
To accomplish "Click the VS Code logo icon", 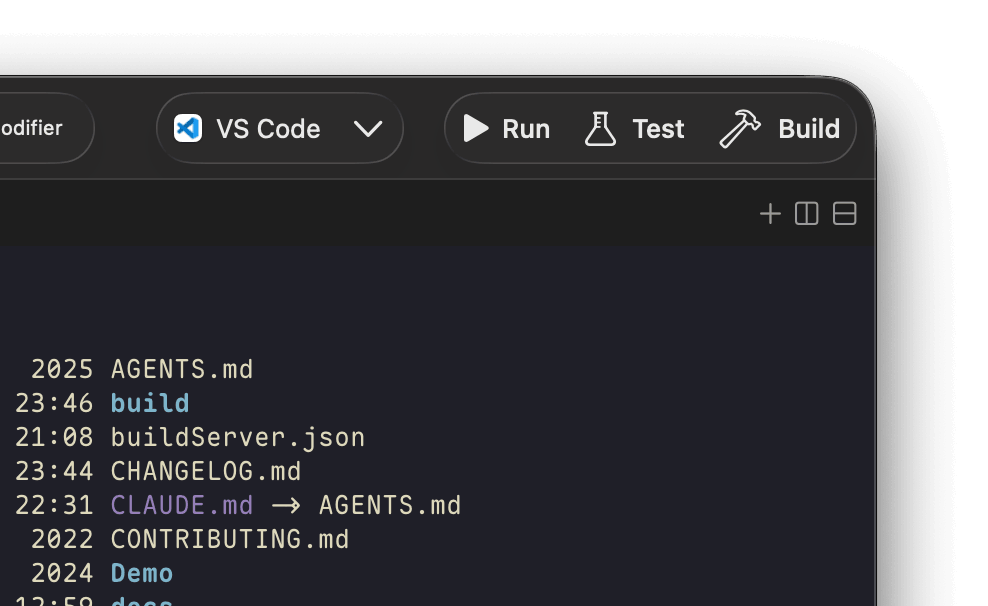I will 188,128.
